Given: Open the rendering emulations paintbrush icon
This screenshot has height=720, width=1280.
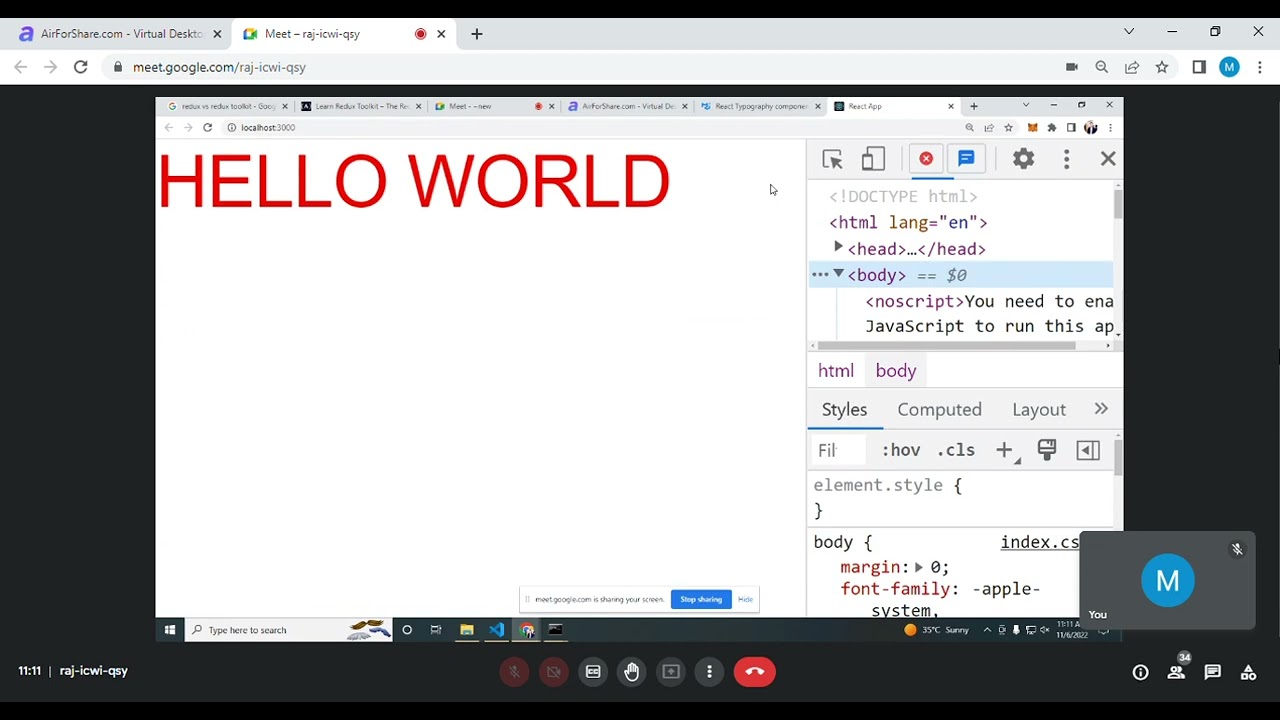Looking at the screenshot, I should (1047, 450).
